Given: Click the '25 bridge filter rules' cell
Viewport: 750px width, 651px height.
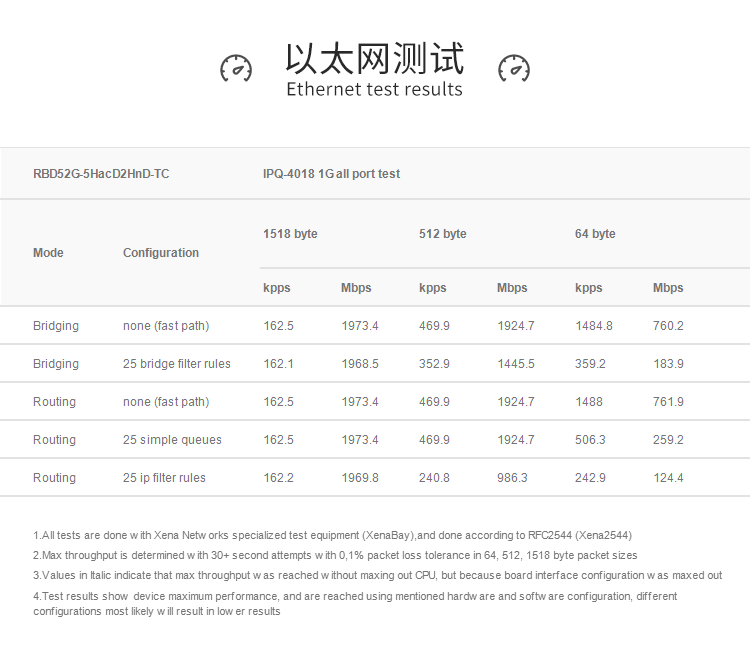Looking at the screenshot, I should point(176,364).
